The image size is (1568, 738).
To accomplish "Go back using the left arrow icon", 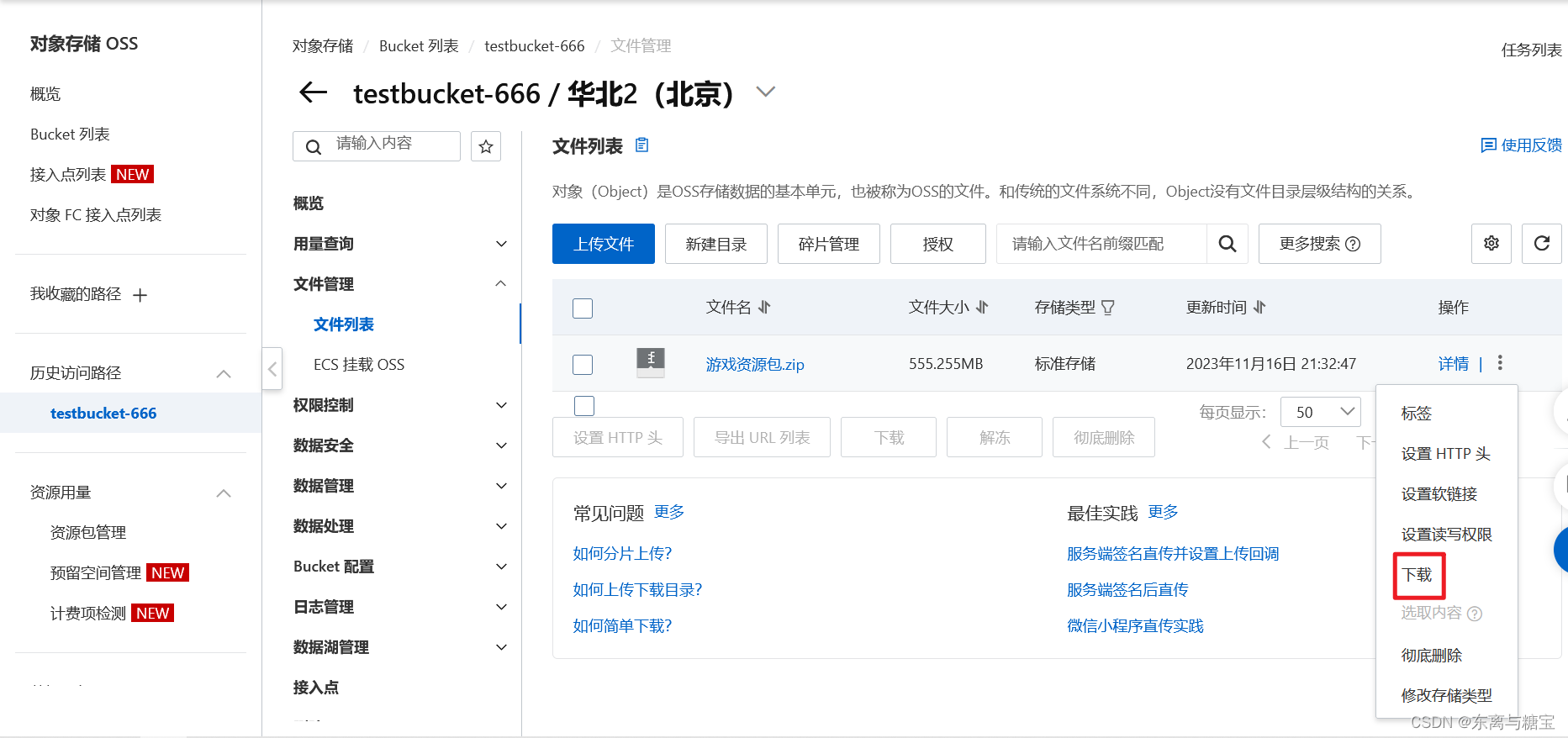I will pyautogui.click(x=313, y=92).
